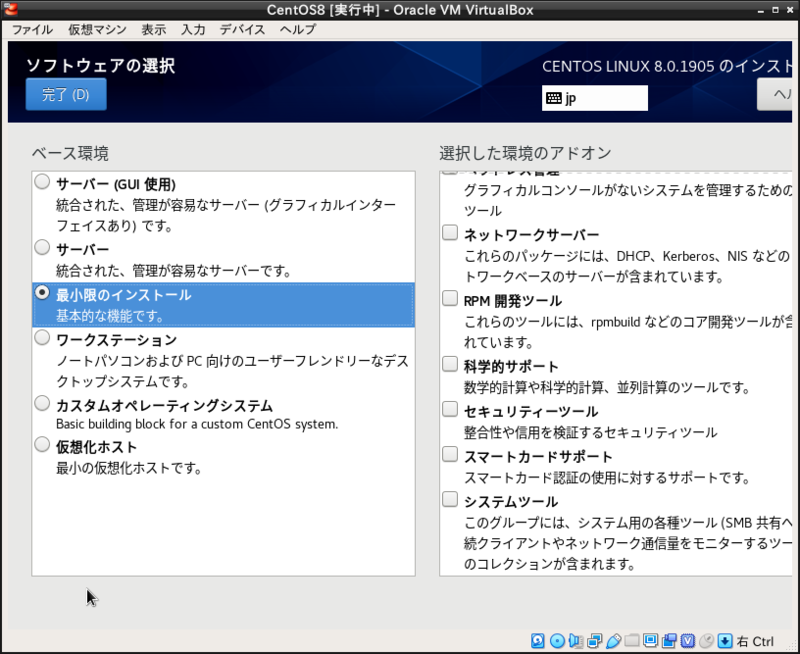Viewport: 800px width, 654px height.
Task: Click the VirtualBox window title icon
Action: pyautogui.click(x=10, y=9)
